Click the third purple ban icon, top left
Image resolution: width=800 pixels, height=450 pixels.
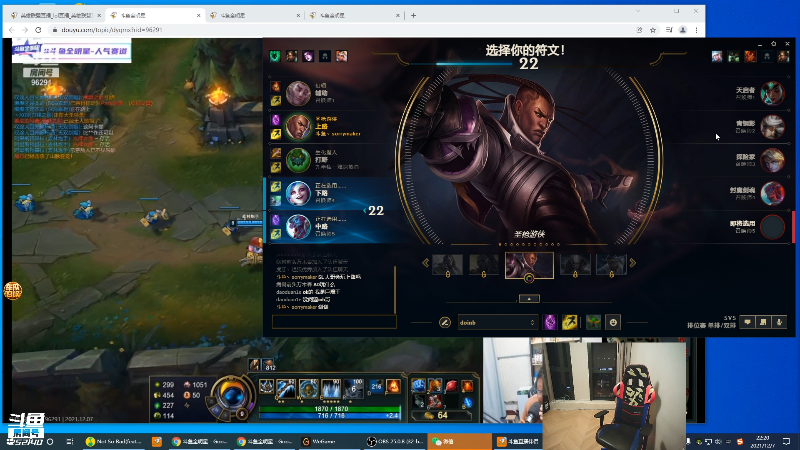pyautogui.click(x=308, y=56)
